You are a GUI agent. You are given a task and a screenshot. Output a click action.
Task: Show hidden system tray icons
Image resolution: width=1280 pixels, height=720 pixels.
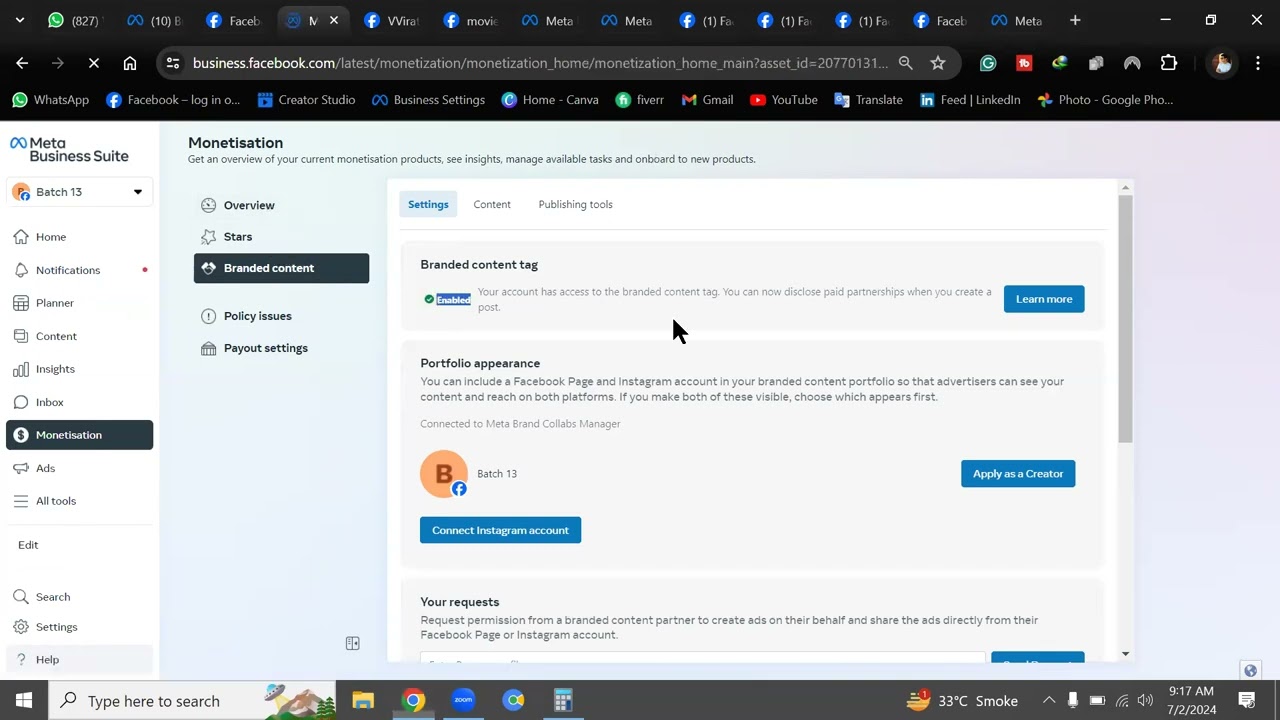click(1048, 700)
